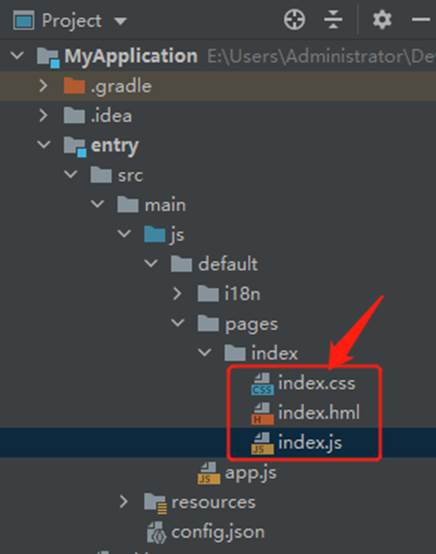The image size is (436, 554).
Task: Collapse the src folder chevron
Action: click(x=71, y=174)
